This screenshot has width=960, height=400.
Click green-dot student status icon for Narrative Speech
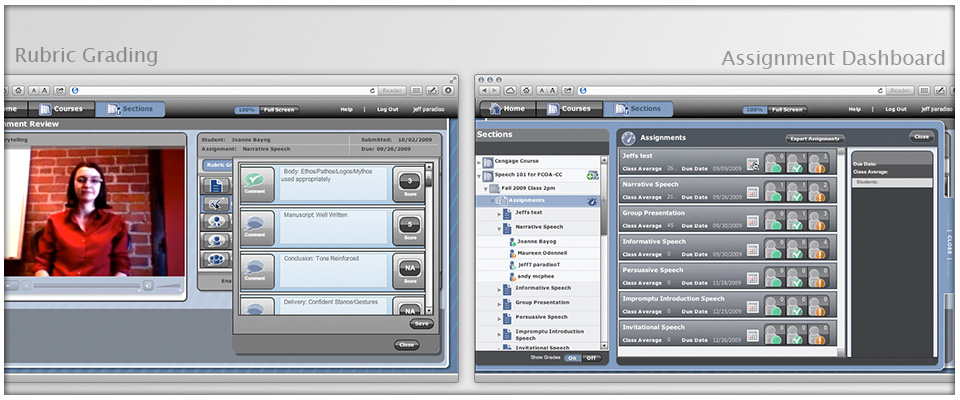(x=773, y=192)
